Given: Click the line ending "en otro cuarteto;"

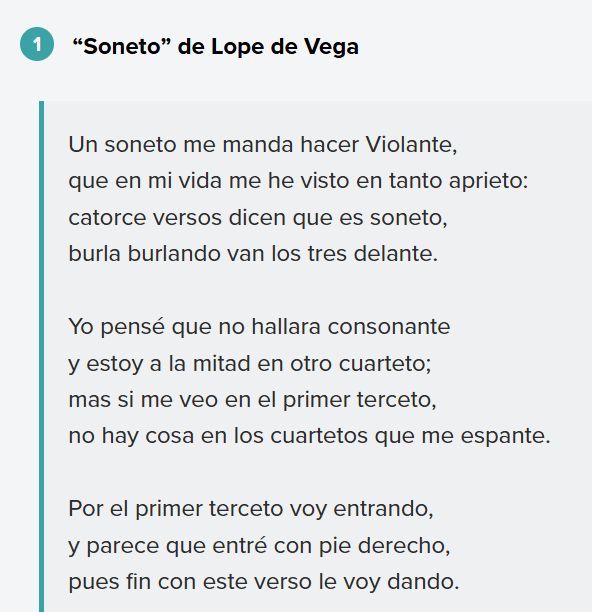Looking at the screenshot, I should click(x=250, y=364).
